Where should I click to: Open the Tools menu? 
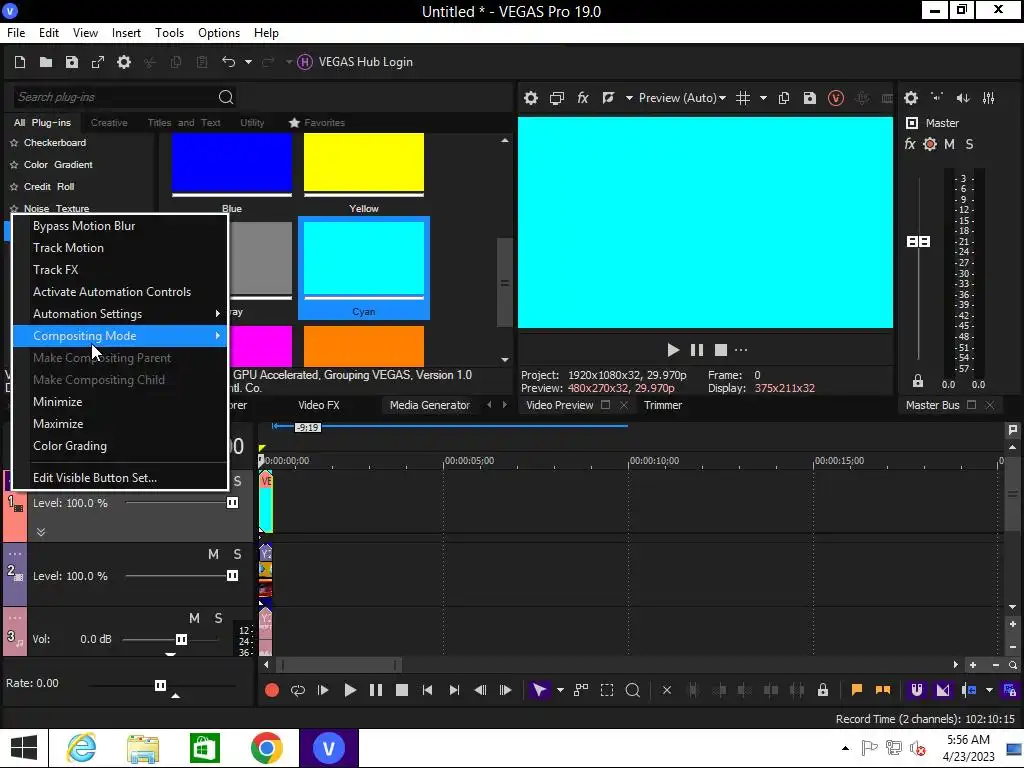click(x=169, y=33)
